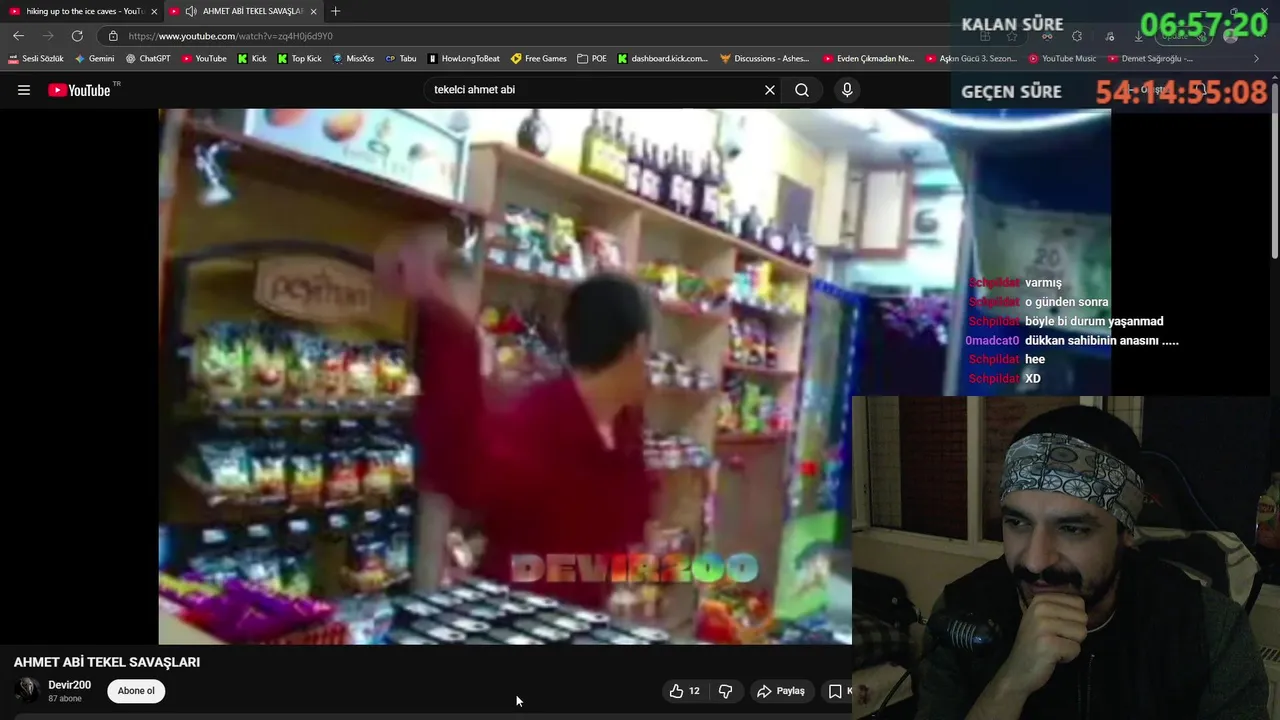The image size is (1280, 720).
Task: Expand the POE bookmarks folder
Action: tap(592, 59)
